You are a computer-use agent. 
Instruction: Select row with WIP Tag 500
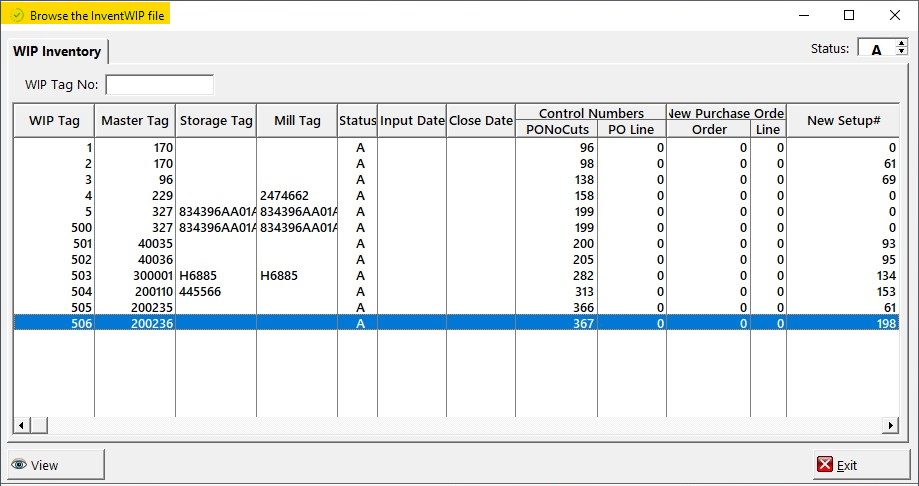456,227
